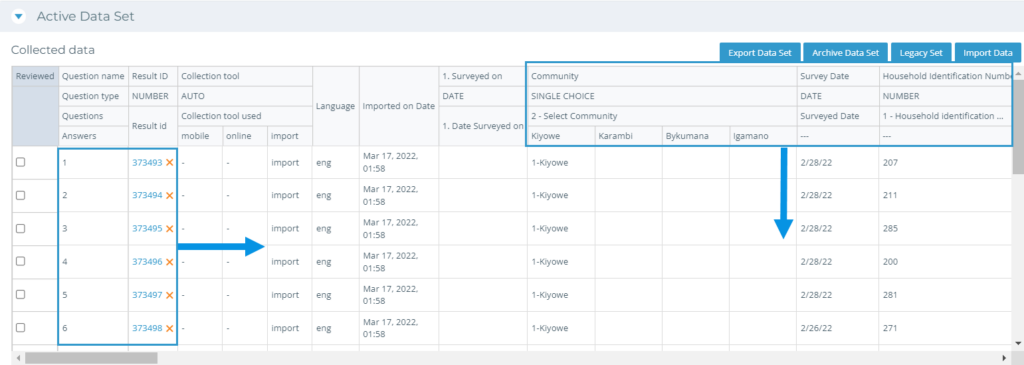Click the Archive Data Set button
This screenshot has width=1024, height=365.
(846, 53)
